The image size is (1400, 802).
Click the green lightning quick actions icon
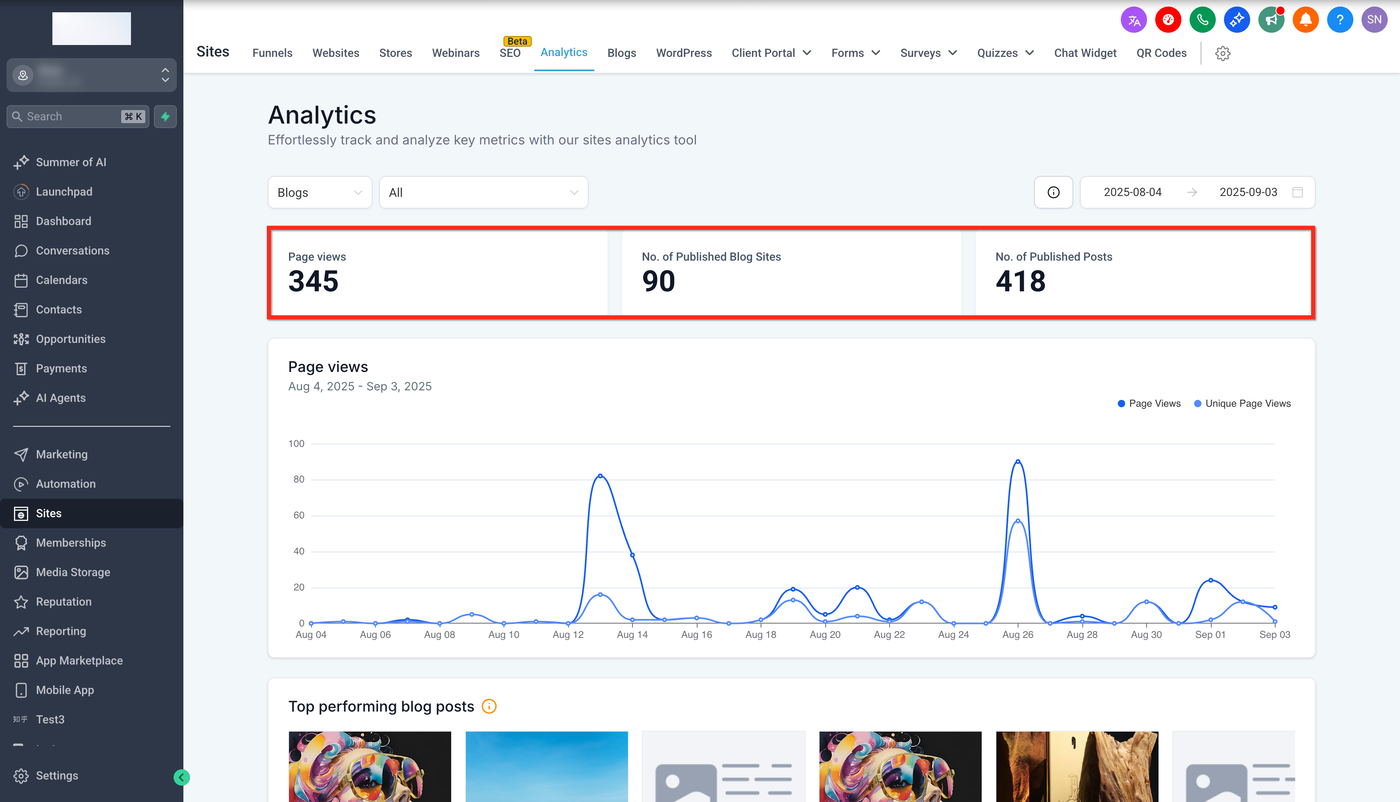165,116
